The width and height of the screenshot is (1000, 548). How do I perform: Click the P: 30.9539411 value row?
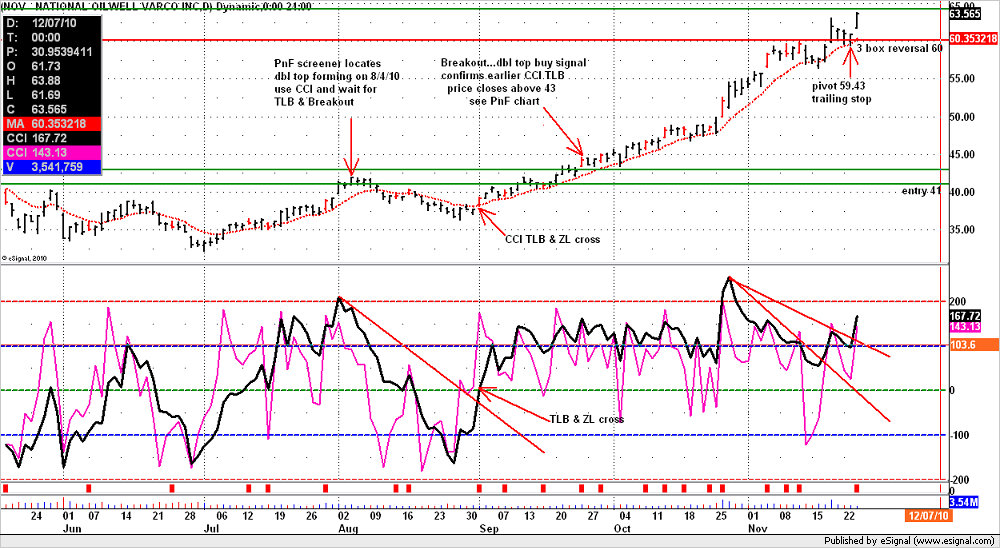click(50, 52)
